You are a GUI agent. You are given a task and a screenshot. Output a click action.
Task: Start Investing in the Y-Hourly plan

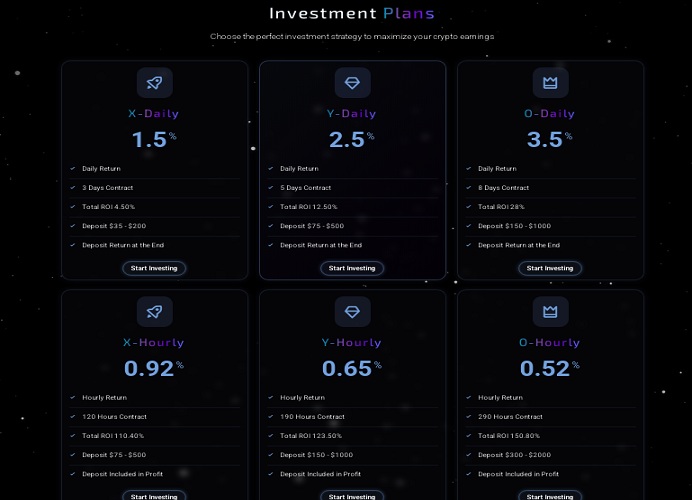tap(352, 496)
